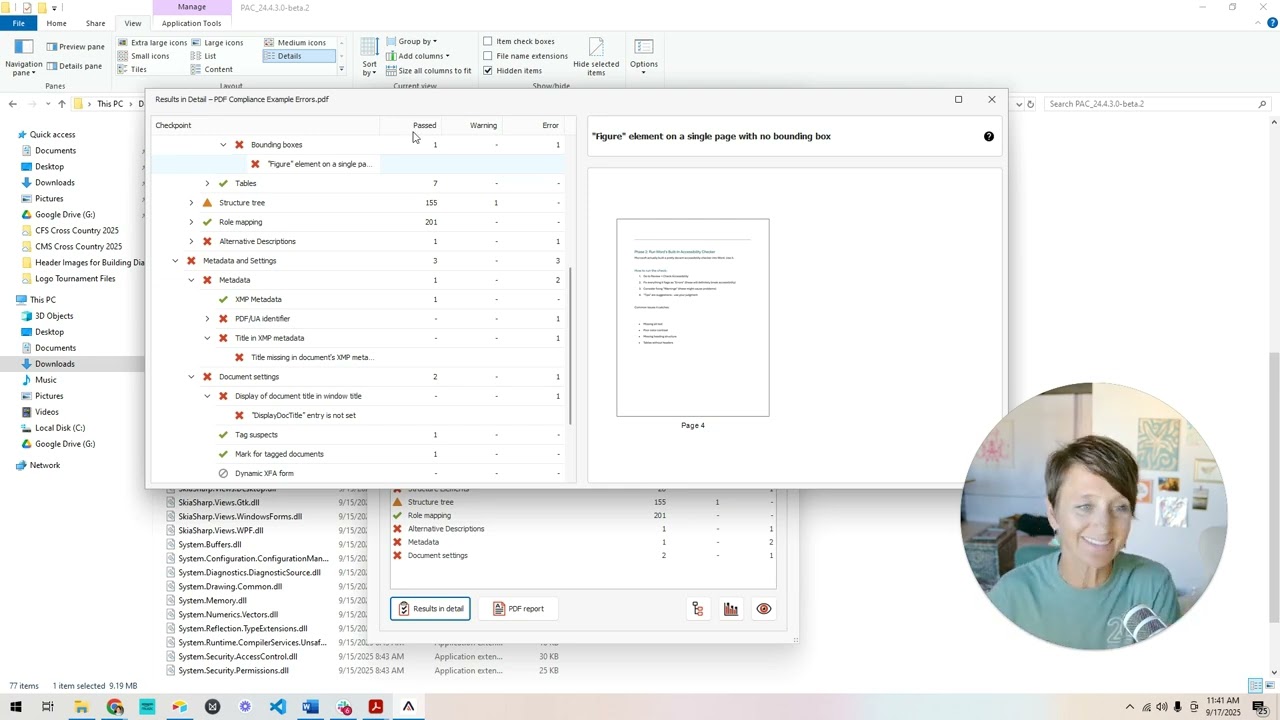Open the help question mark icon
The width and height of the screenshot is (1280, 720).
[x=989, y=136]
